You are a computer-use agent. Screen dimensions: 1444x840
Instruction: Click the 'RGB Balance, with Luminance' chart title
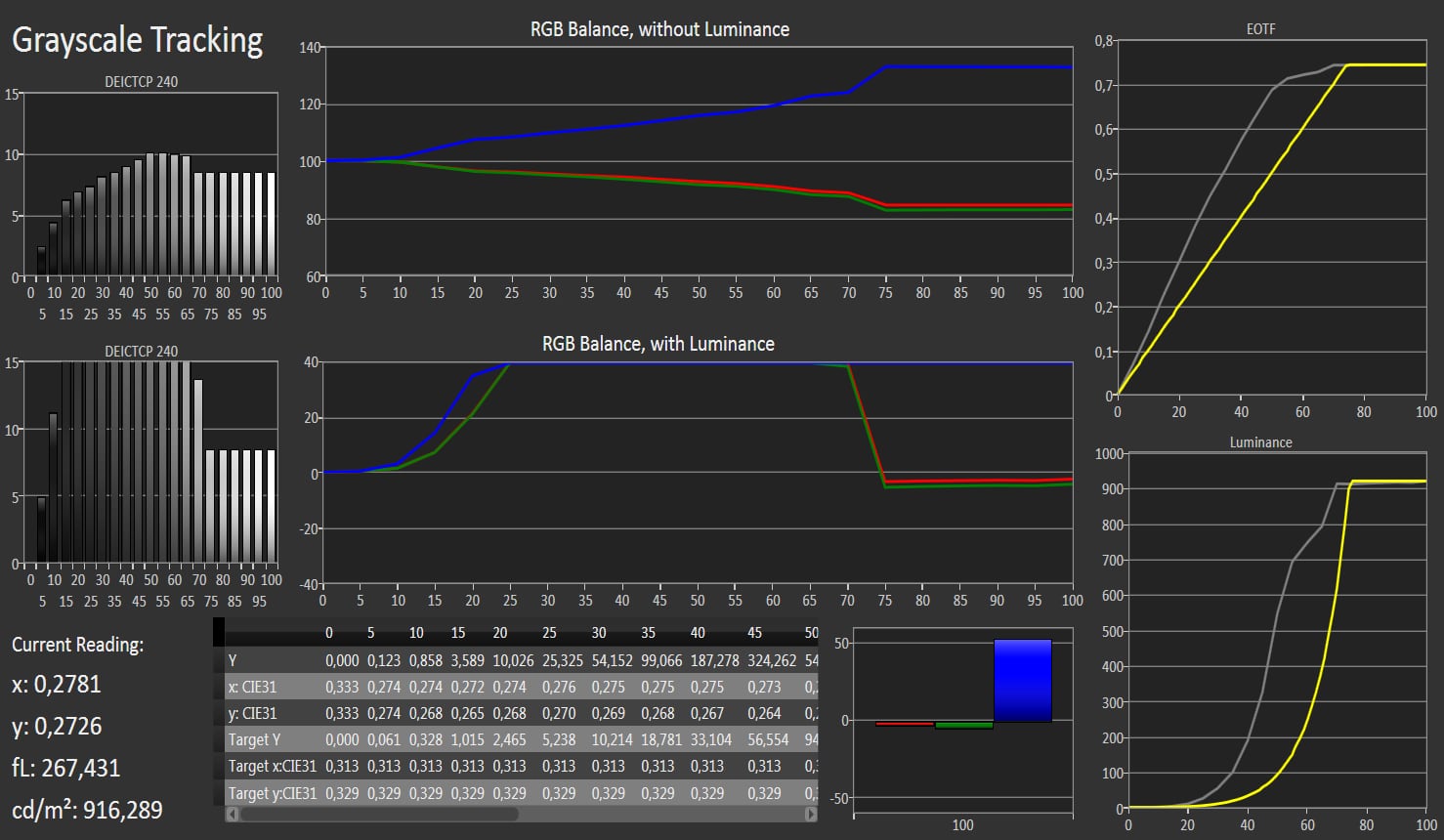(658, 344)
